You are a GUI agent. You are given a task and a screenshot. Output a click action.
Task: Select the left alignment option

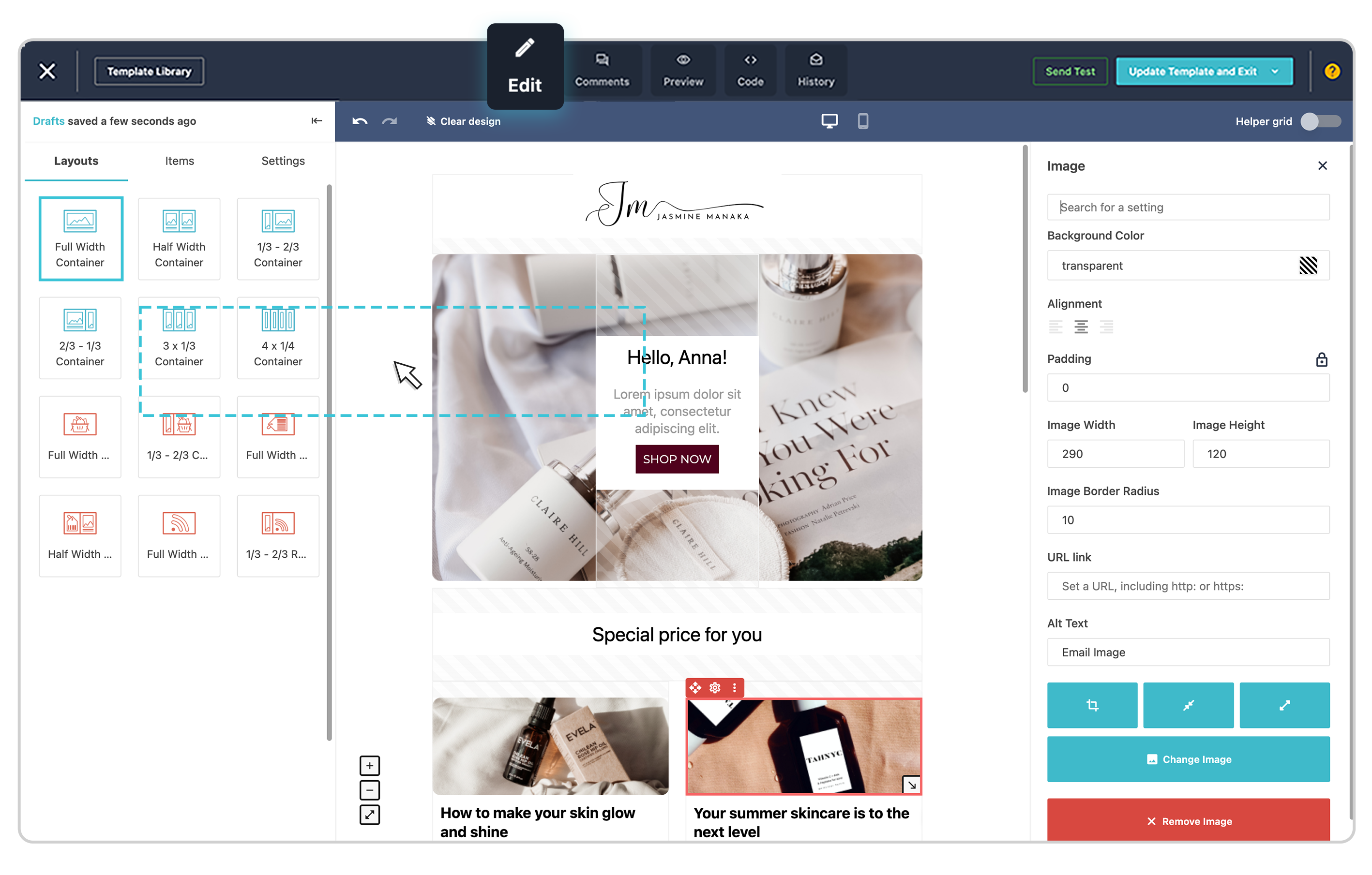1056,327
